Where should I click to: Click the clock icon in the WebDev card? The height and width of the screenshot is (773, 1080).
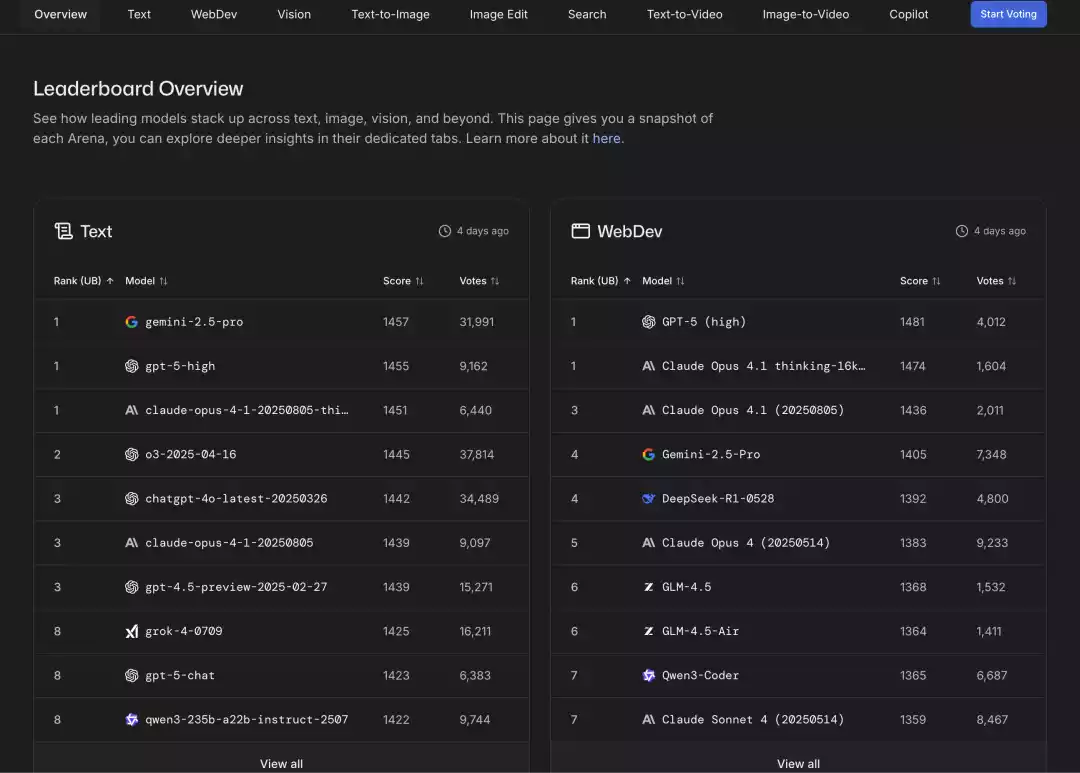pyautogui.click(x=962, y=231)
